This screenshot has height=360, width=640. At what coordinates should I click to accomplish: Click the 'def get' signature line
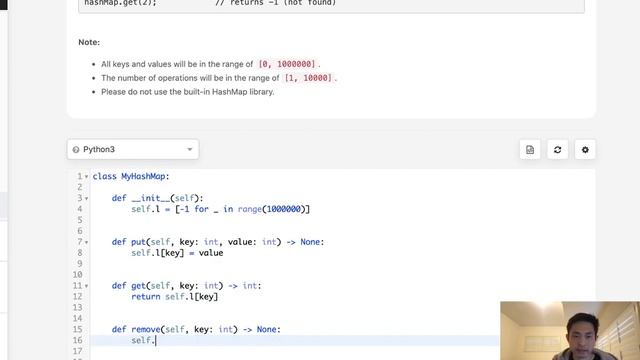(x=187, y=286)
